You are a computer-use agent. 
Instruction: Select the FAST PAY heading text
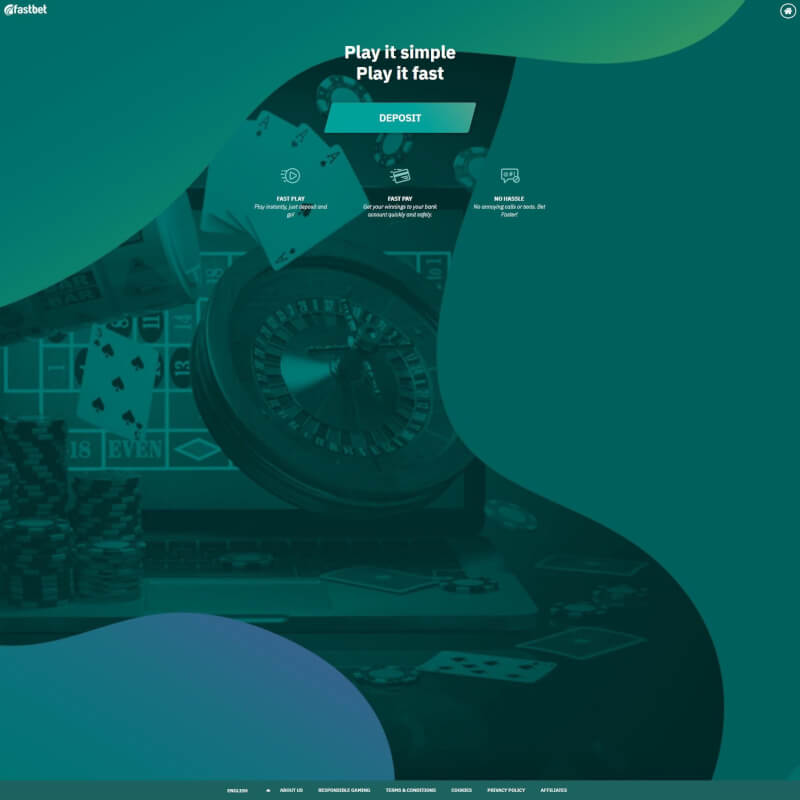tap(400, 199)
